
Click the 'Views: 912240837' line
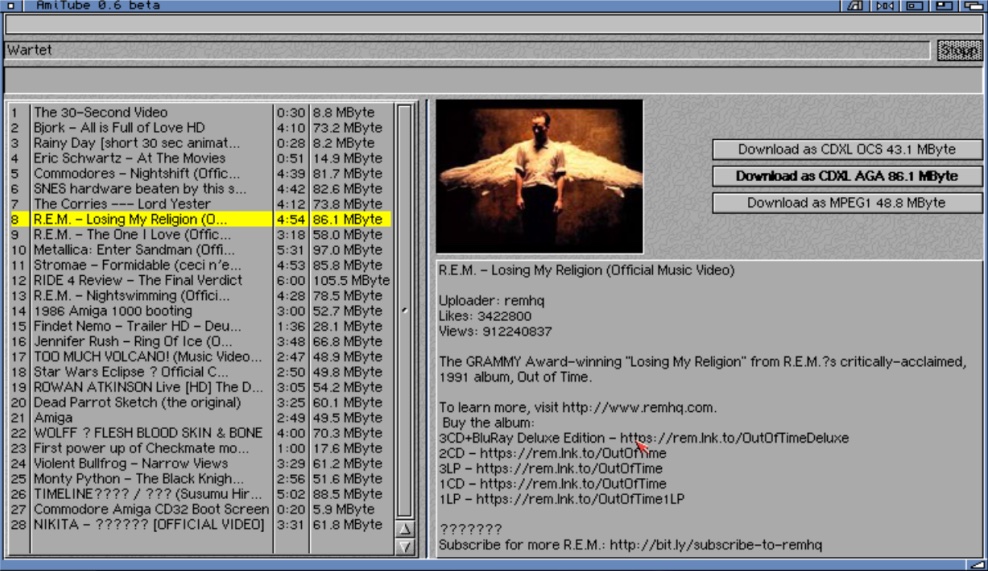pyautogui.click(x=495, y=332)
